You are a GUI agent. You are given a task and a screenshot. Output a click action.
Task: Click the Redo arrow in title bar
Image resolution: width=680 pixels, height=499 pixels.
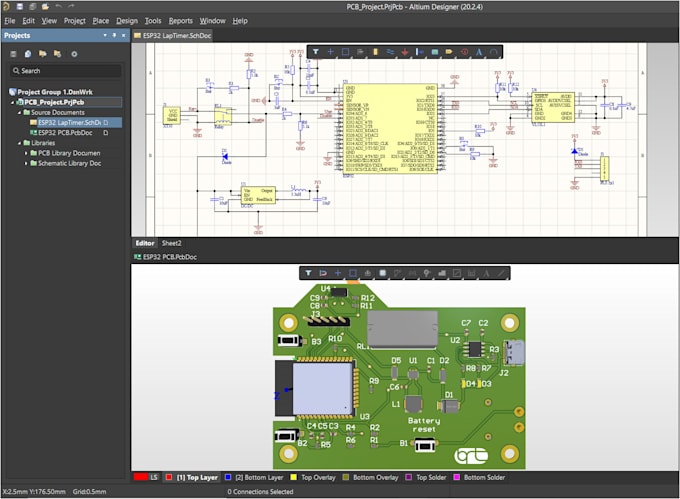(x=71, y=7)
